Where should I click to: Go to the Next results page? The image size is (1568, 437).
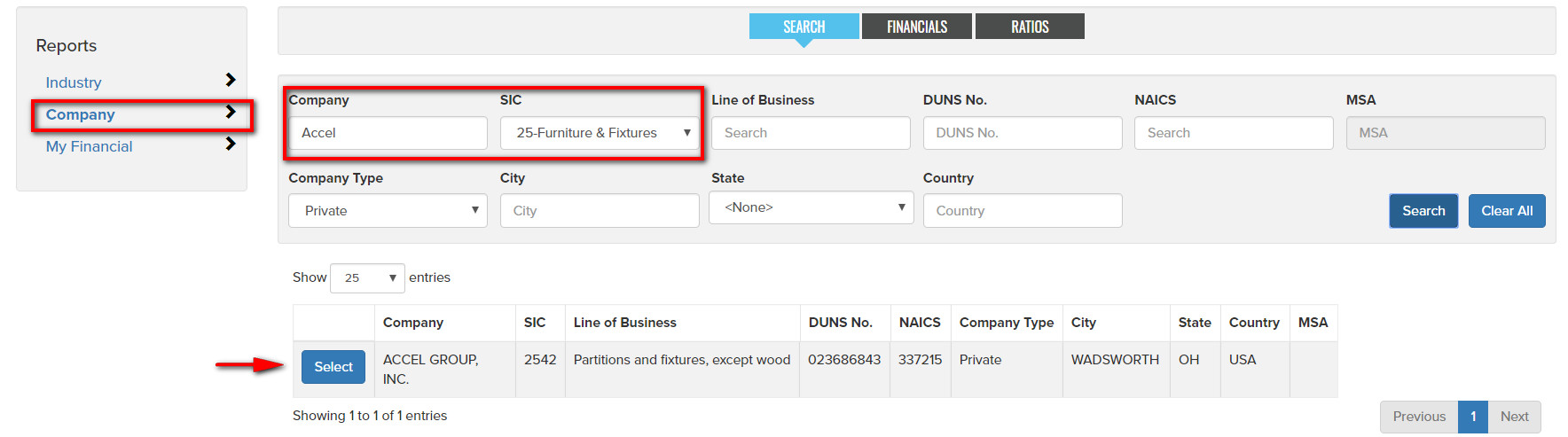point(1514,417)
